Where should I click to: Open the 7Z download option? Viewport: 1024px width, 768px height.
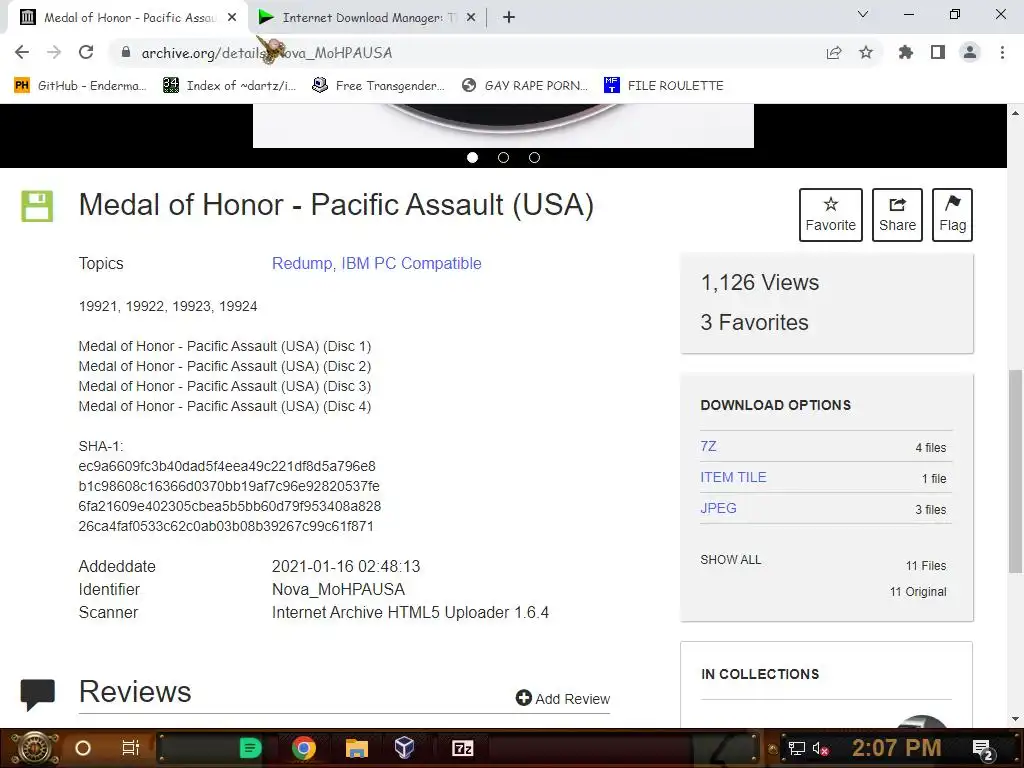709,446
